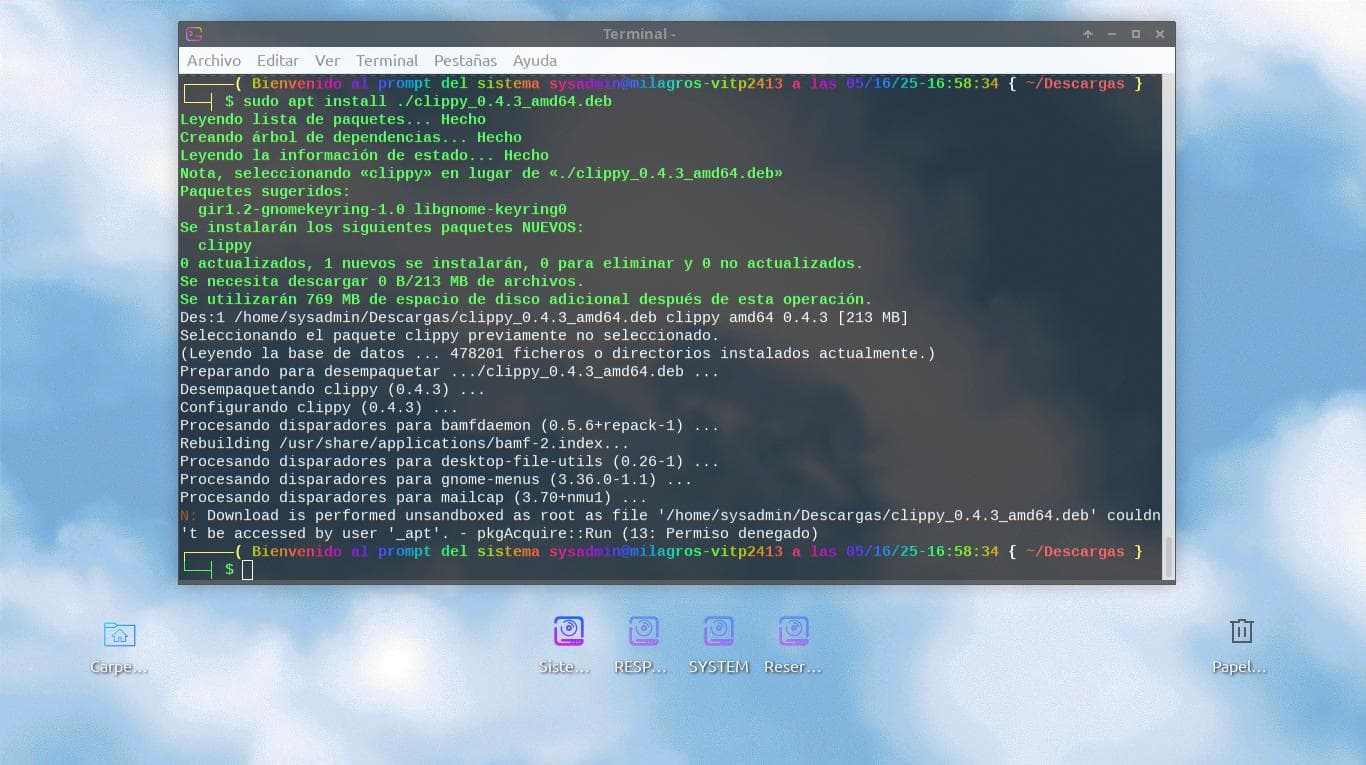1366x765 pixels.
Task: Click the terminal cursor at the prompt
Action: click(x=248, y=570)
